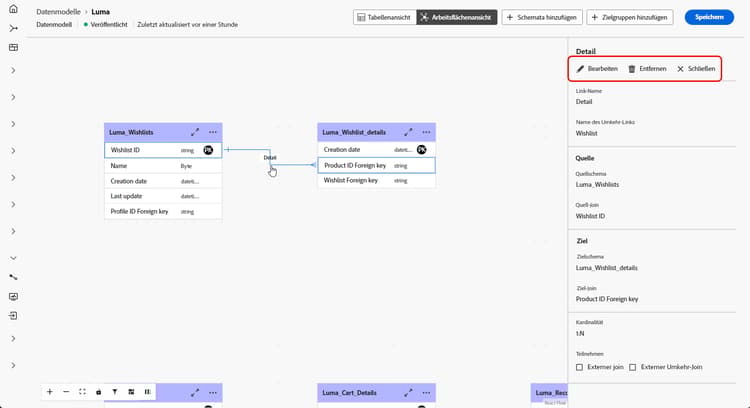Select the Name row in Luma_Wishlists

click(x=163, y=166)
